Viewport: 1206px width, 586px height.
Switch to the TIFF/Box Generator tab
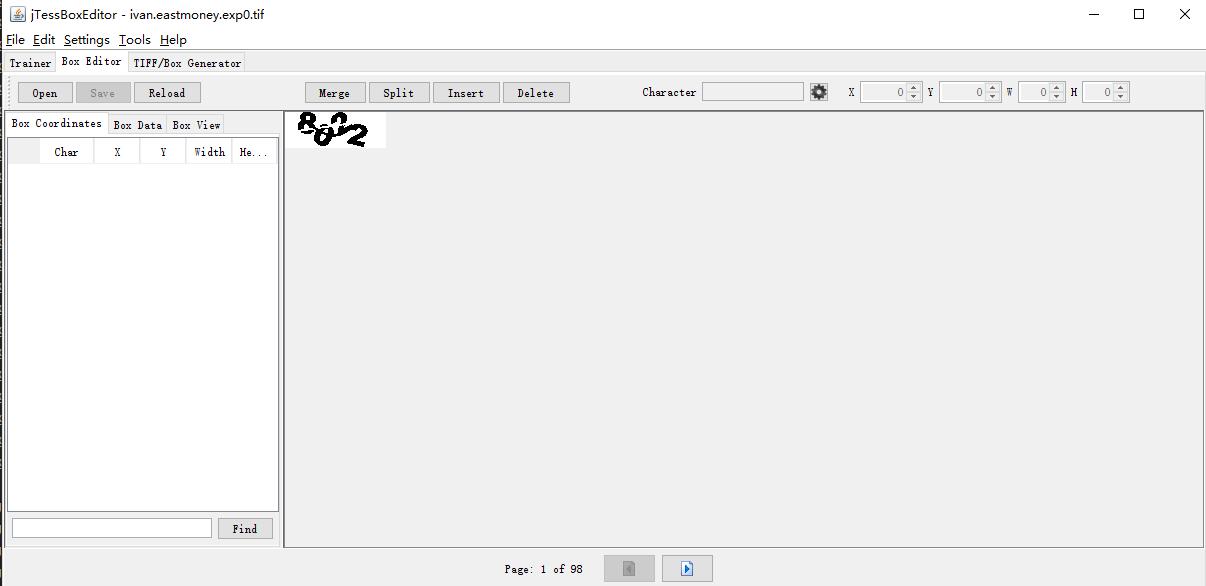point(187,63)
